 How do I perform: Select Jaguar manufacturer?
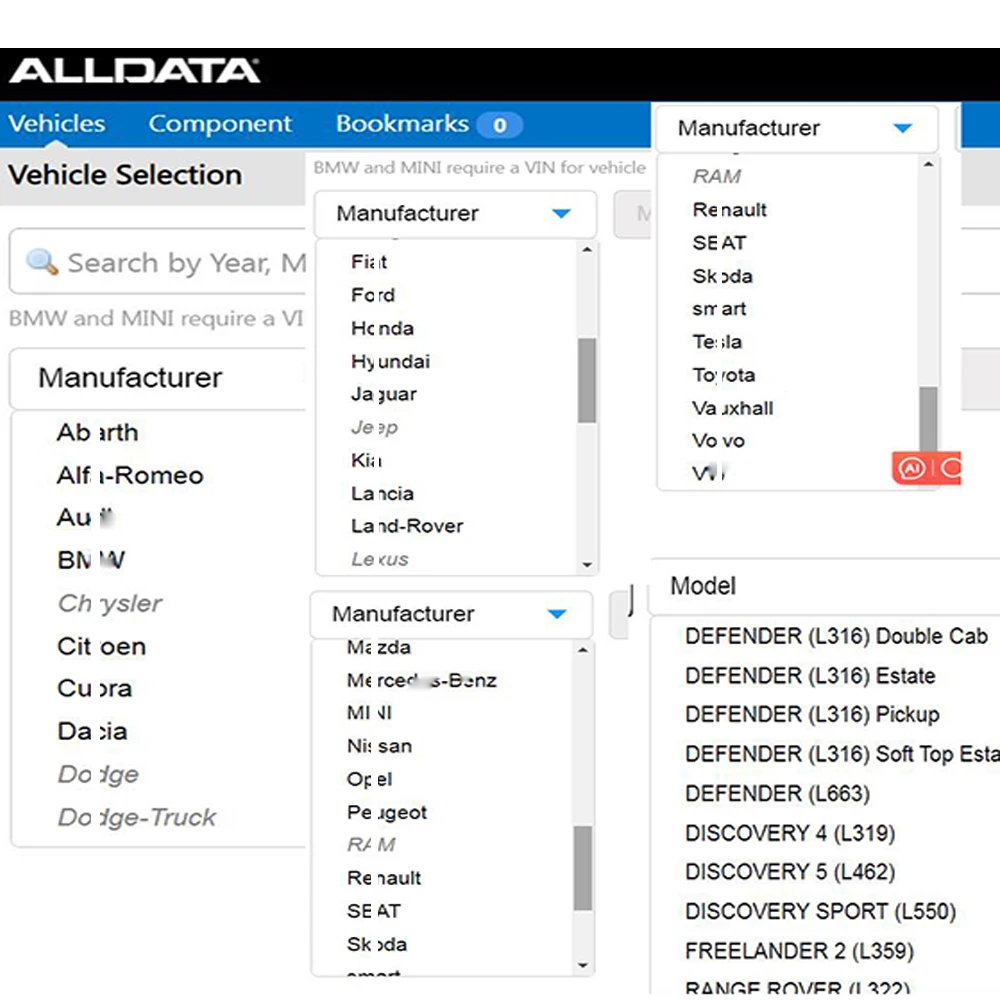click(x=383, y=395)
